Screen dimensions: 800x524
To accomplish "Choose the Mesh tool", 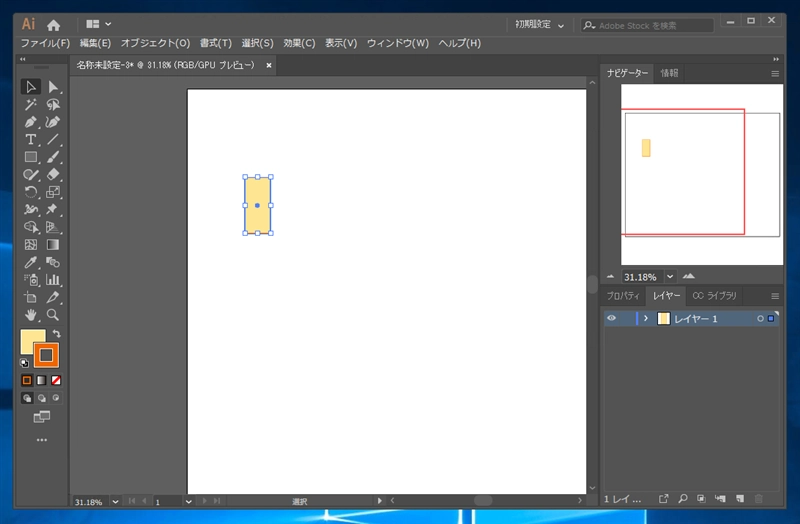I will pos(31,244).
